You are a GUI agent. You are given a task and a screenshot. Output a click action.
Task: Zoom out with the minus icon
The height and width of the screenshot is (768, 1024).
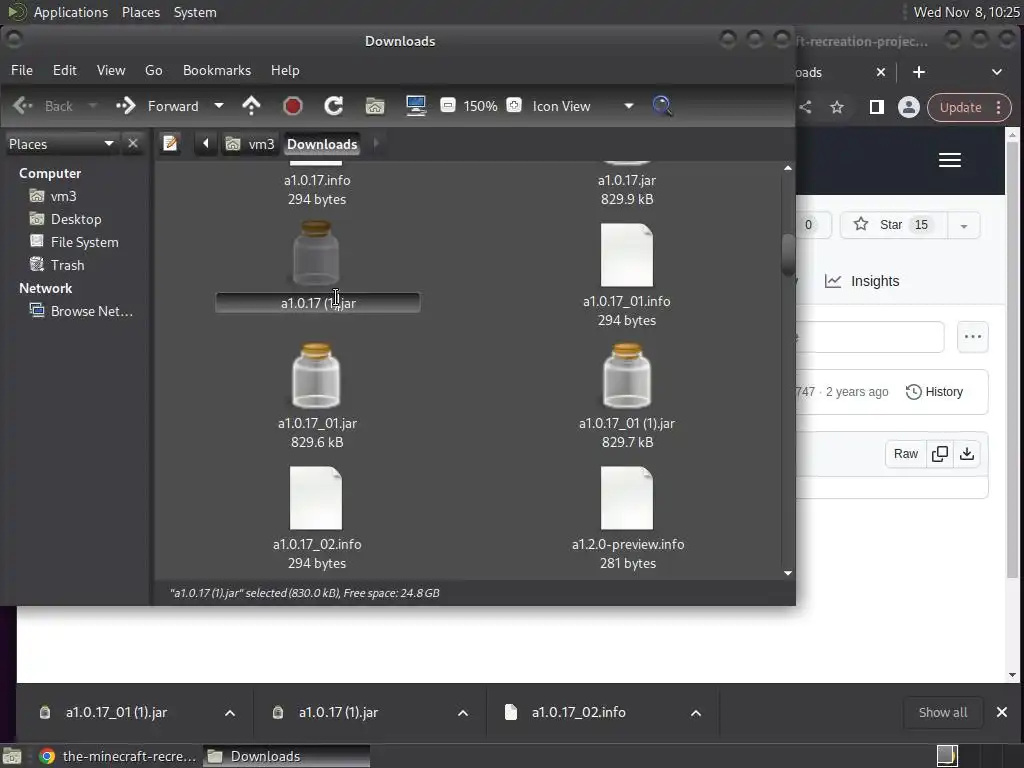click(447, 105)
